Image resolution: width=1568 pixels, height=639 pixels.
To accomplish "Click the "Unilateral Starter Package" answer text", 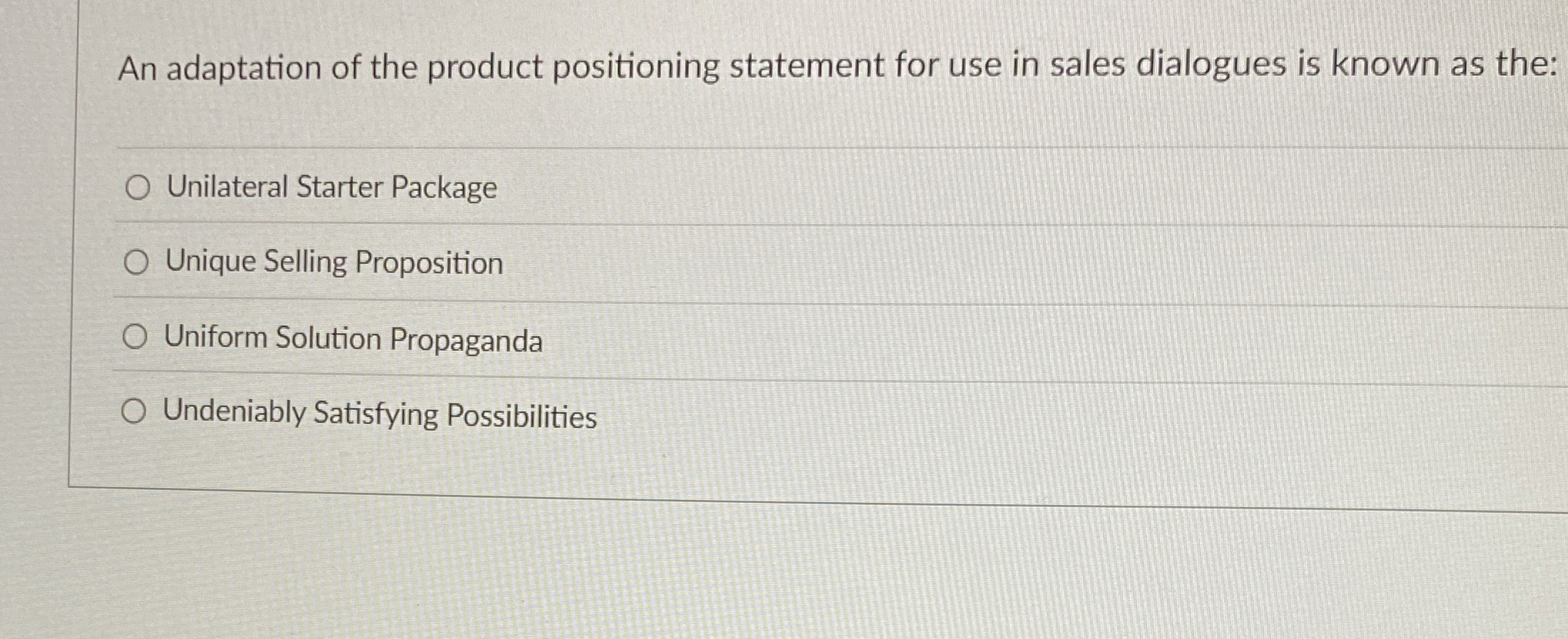I will click(332, 188).
